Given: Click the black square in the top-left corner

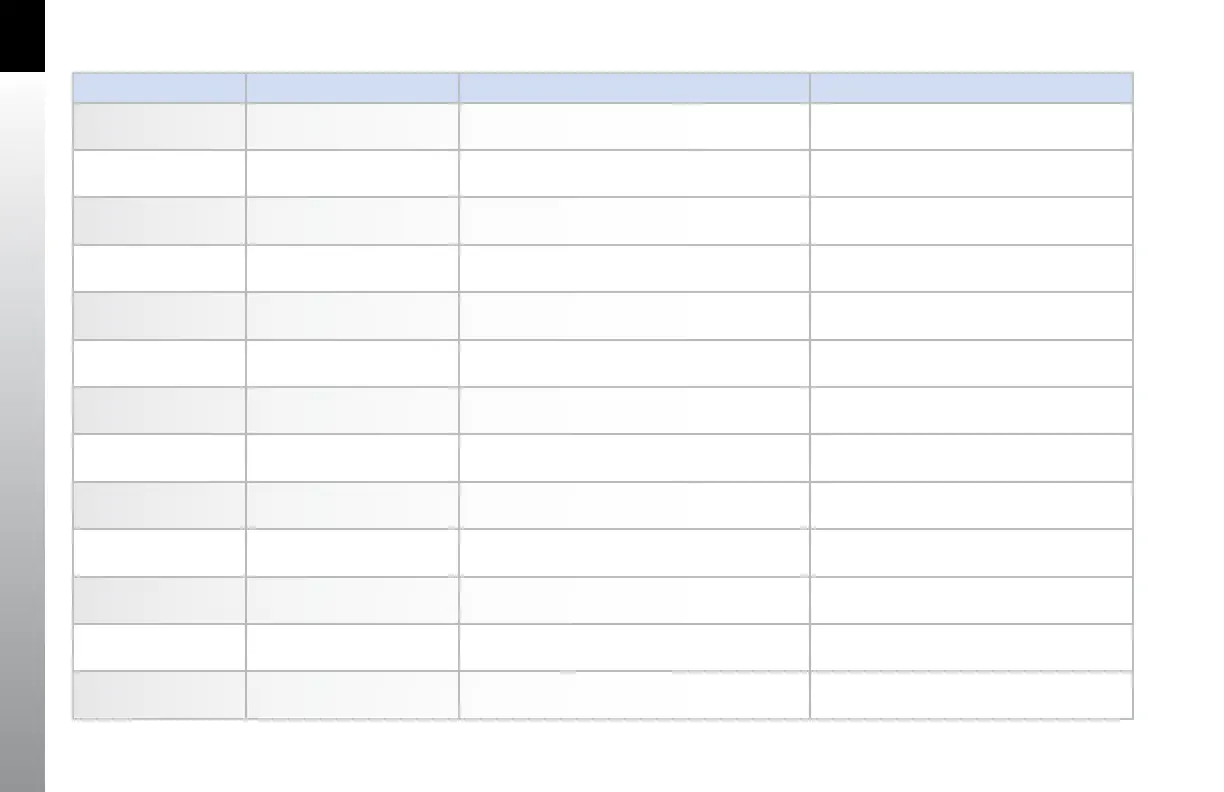Looking at the screenshot, I should pos(22,35).
